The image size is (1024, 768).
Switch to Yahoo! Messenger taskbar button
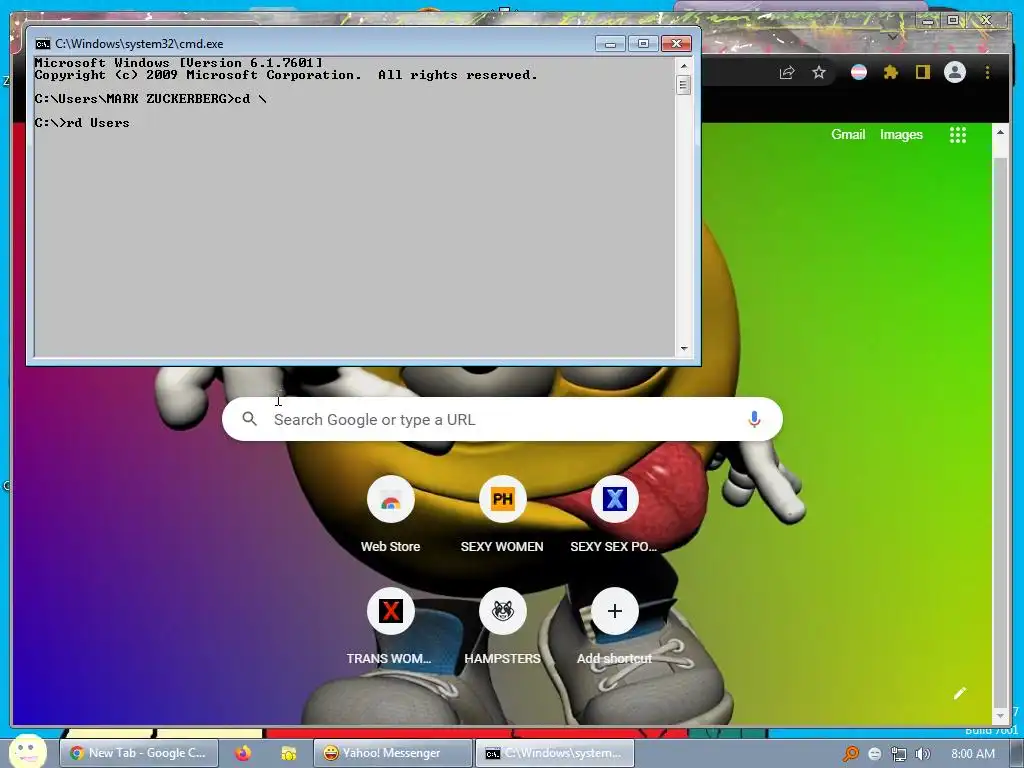pos(392,753)
